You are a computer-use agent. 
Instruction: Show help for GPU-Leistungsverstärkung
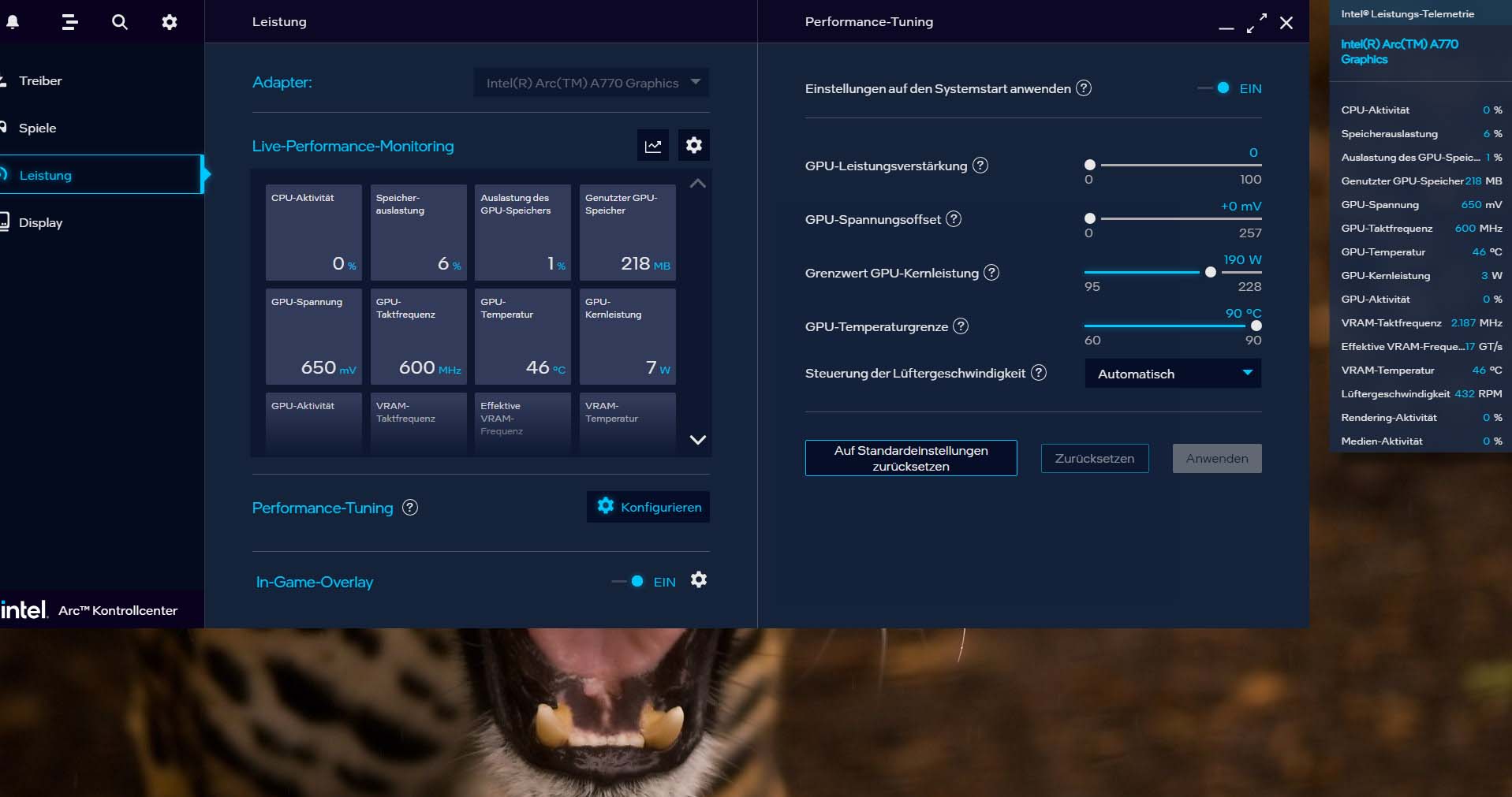(x=980, y=166)
